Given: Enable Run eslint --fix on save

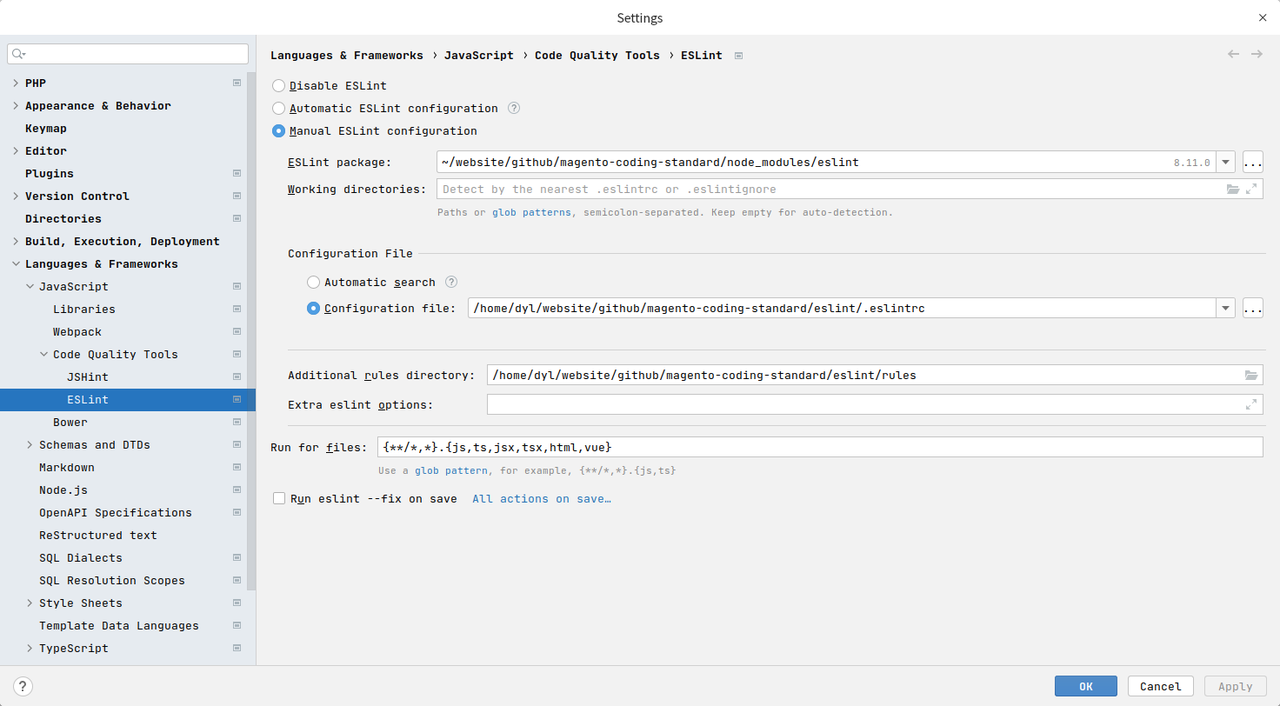Looking at the screenshot, I should pos(279,498).
